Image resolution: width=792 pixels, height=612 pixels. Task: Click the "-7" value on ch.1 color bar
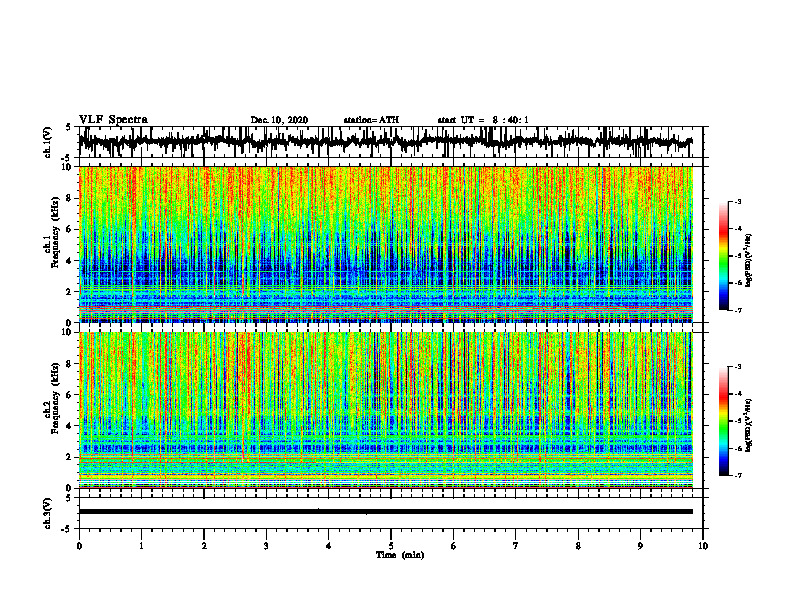pos(737,310)
